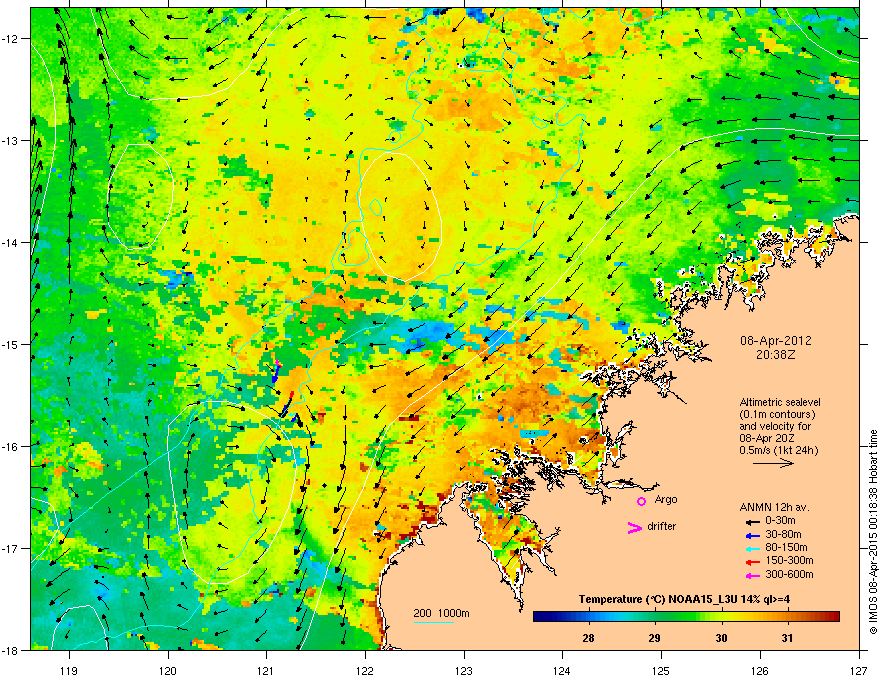Screen dimensions: 880x680
Task: Click the "ANMN 12h av." legend heading
Action: [x=774, y=507]
